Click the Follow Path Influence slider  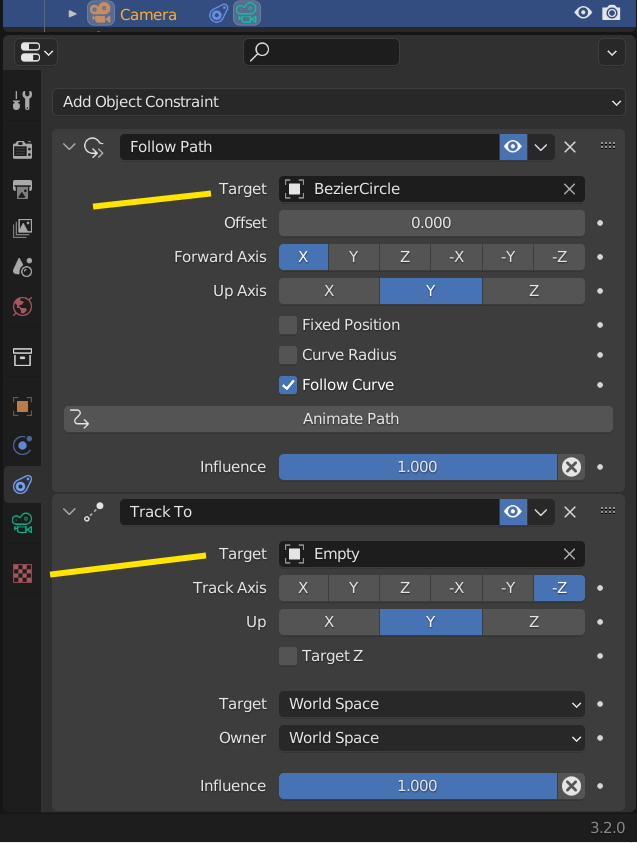pyautogui.click(x=417, y=467)
